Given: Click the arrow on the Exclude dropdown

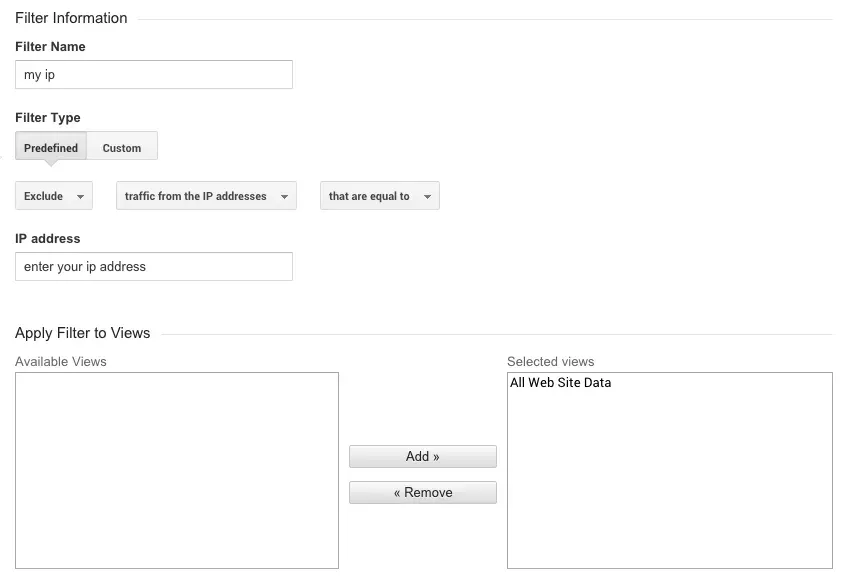Looking at the screenshot, I should click(x=81, y=195).
